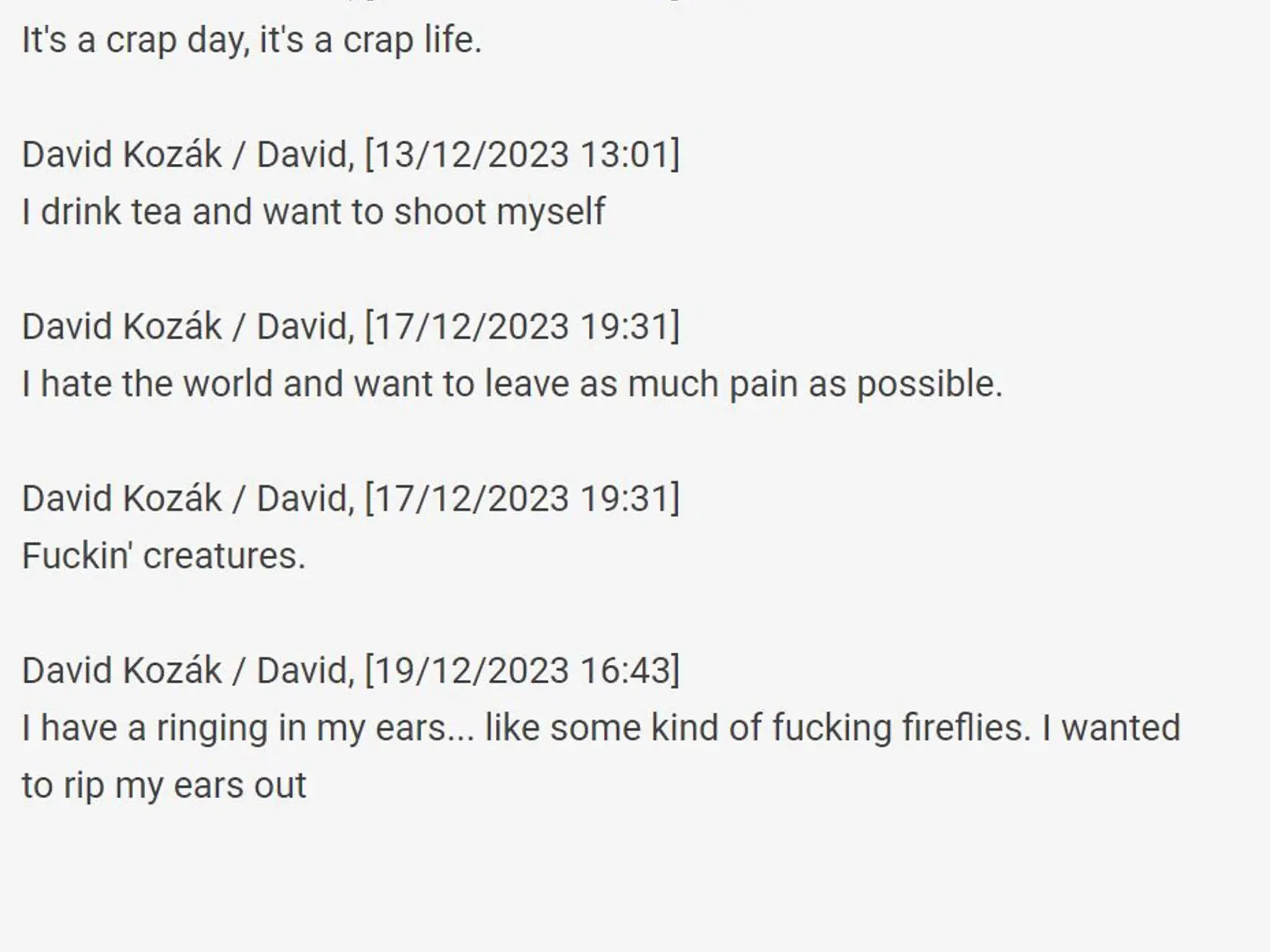Click timestamp above the "I hate the world" message
This screenshot has height=952, width=1270.
[x=522, y=326]
